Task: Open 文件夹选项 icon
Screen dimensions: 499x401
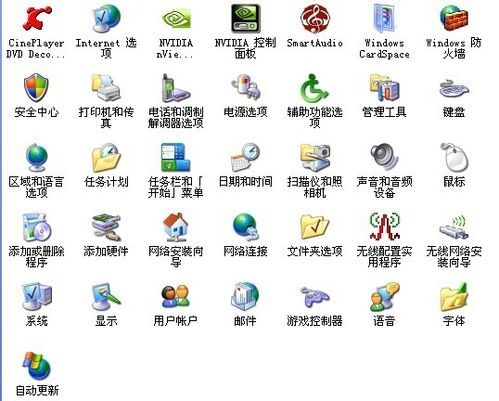Action: click(315, 227)
